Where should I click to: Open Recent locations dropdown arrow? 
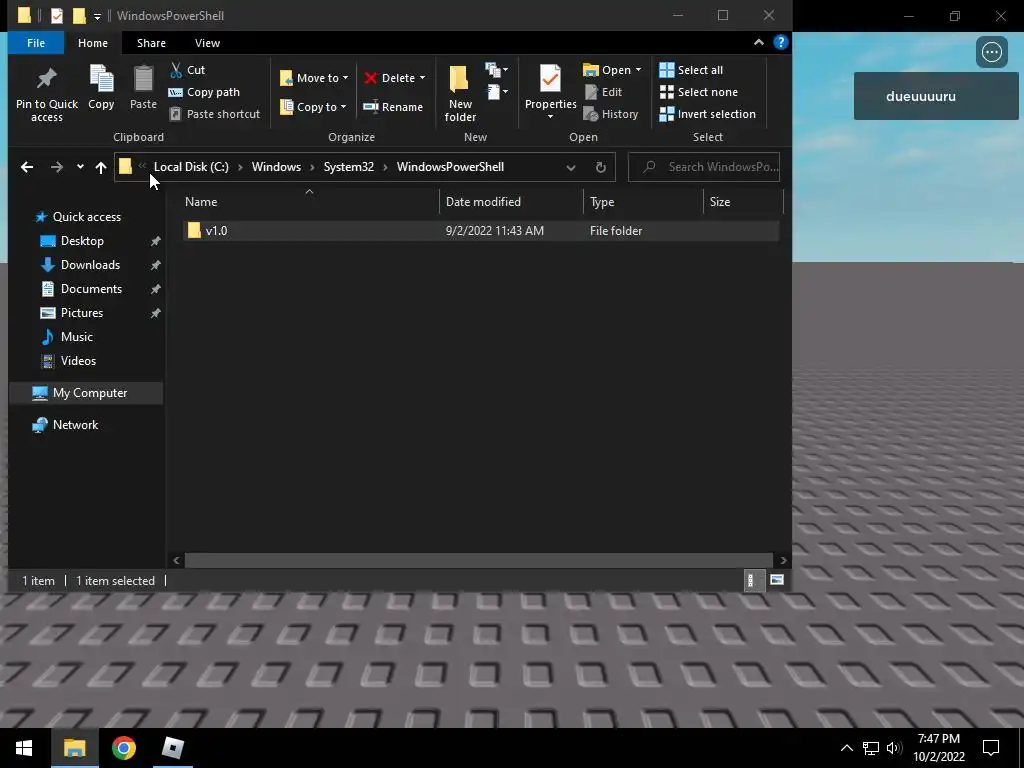click(80, 167)
